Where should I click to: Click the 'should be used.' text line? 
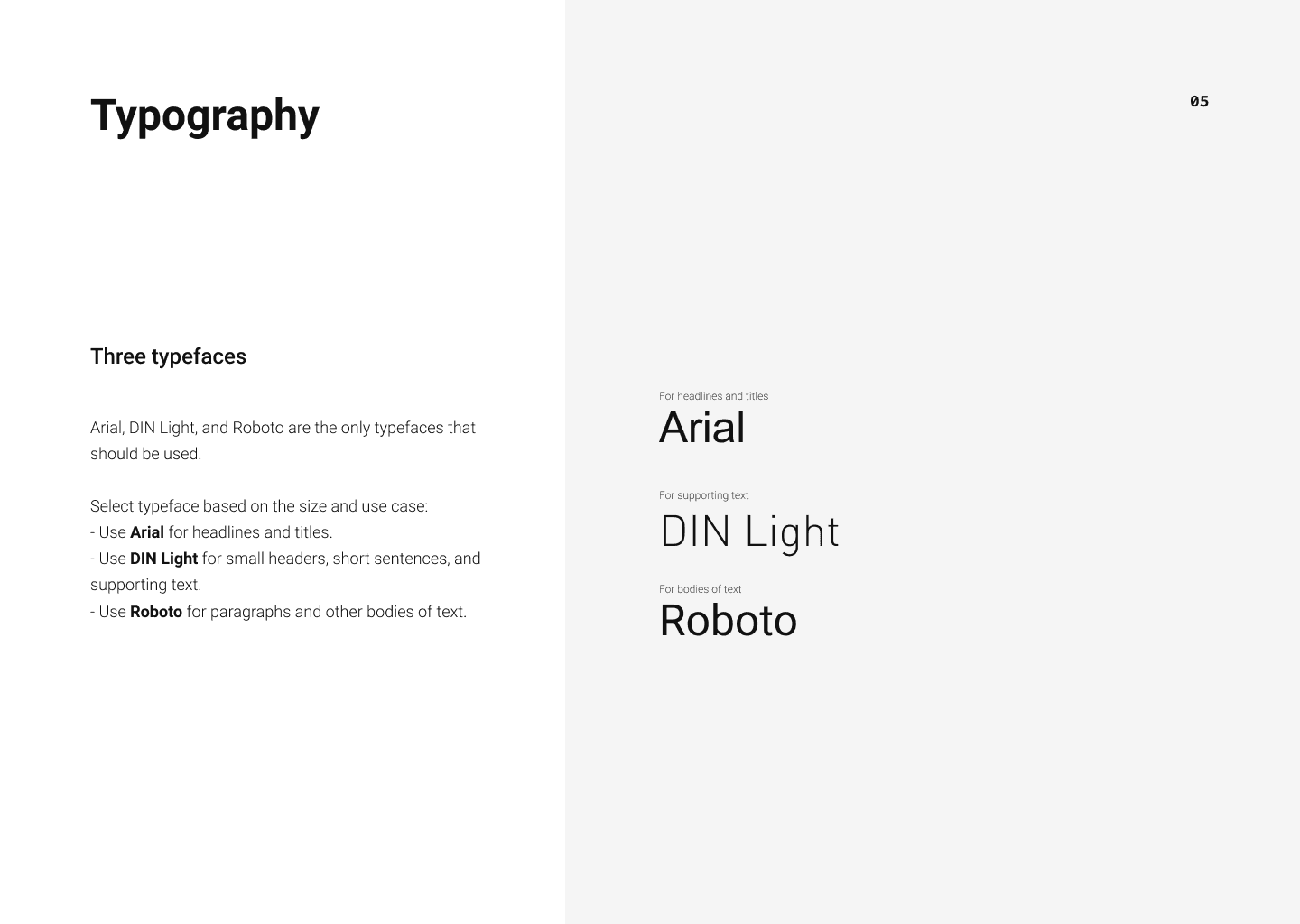(145, 454)
